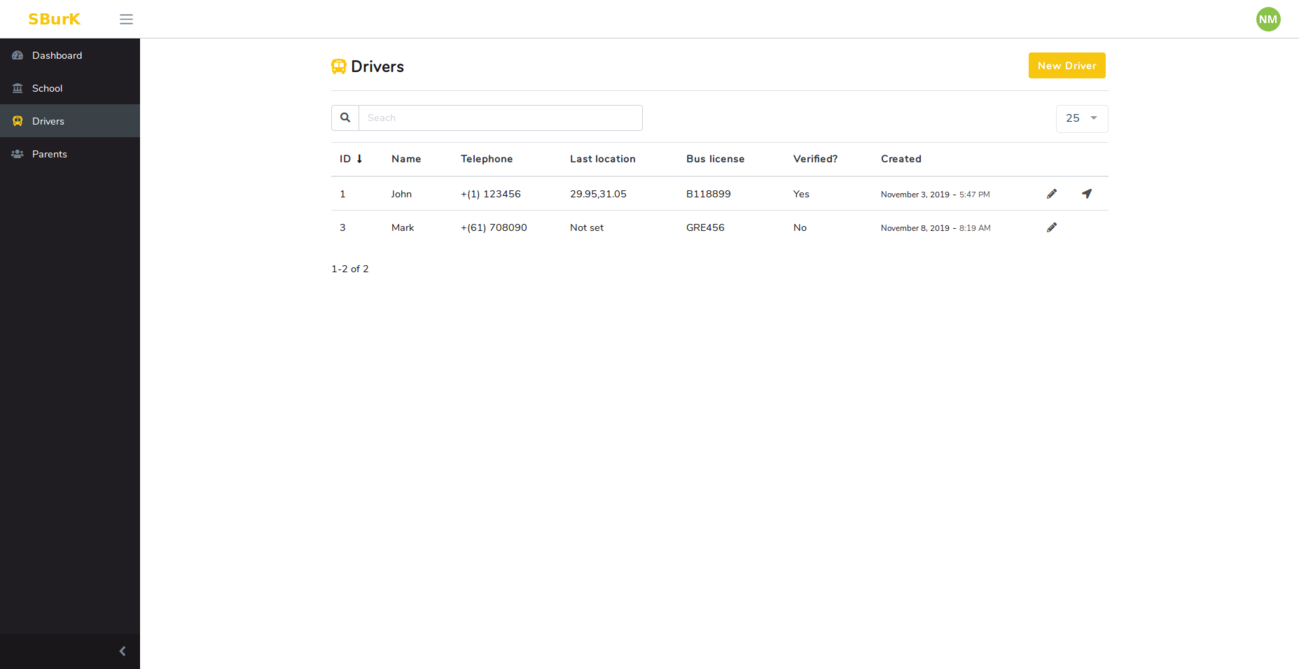The height and width of the screenshot is (669, 1299).
Task: Collapse the sidebar using the bottom-left chevron
Action: (x=122, y=650)
